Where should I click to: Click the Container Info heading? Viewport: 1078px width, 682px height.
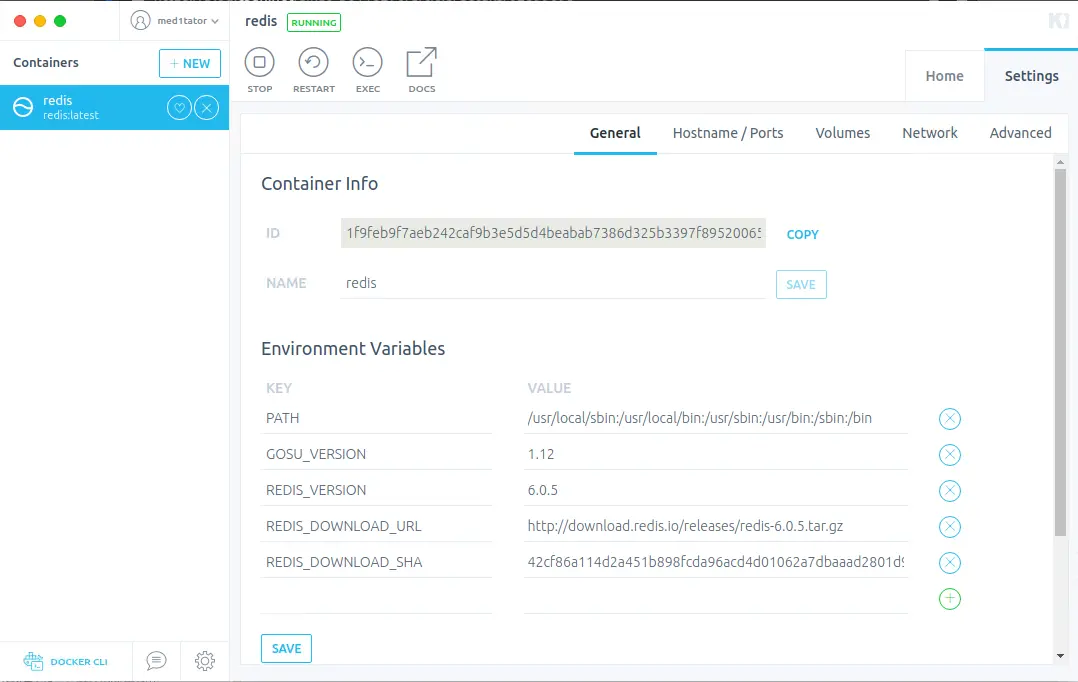320,184
